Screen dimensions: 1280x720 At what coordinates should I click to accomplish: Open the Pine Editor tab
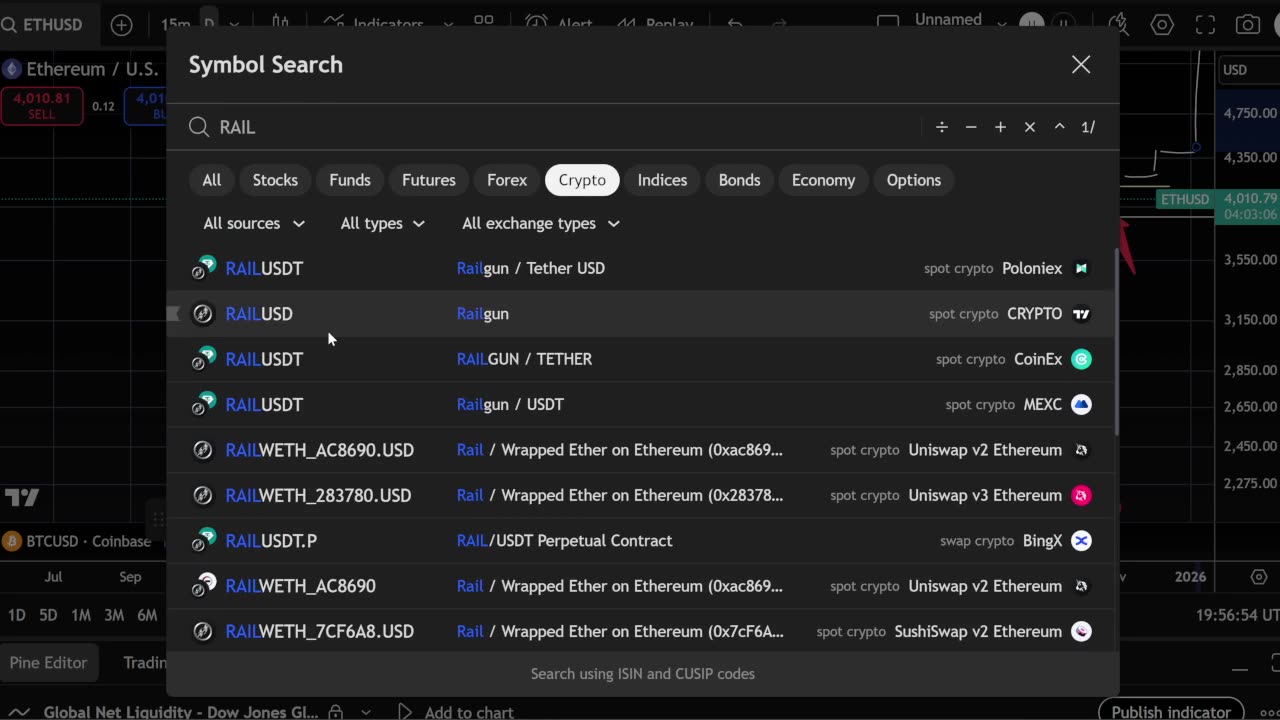click(x=48, y=662)
